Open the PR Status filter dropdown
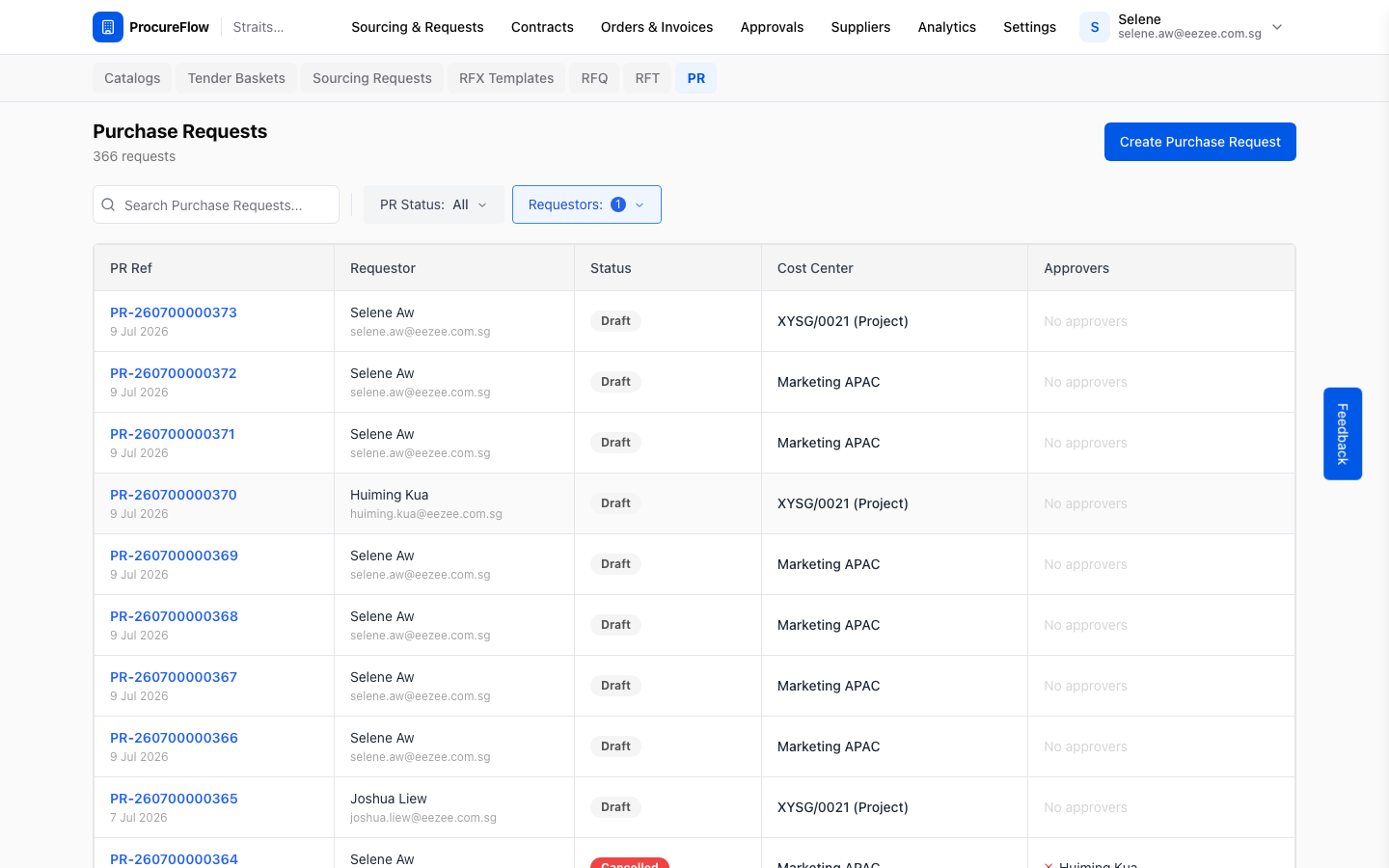Viewport: 1389px width, 868px height. pyautogui.click(x=433, y=204)
